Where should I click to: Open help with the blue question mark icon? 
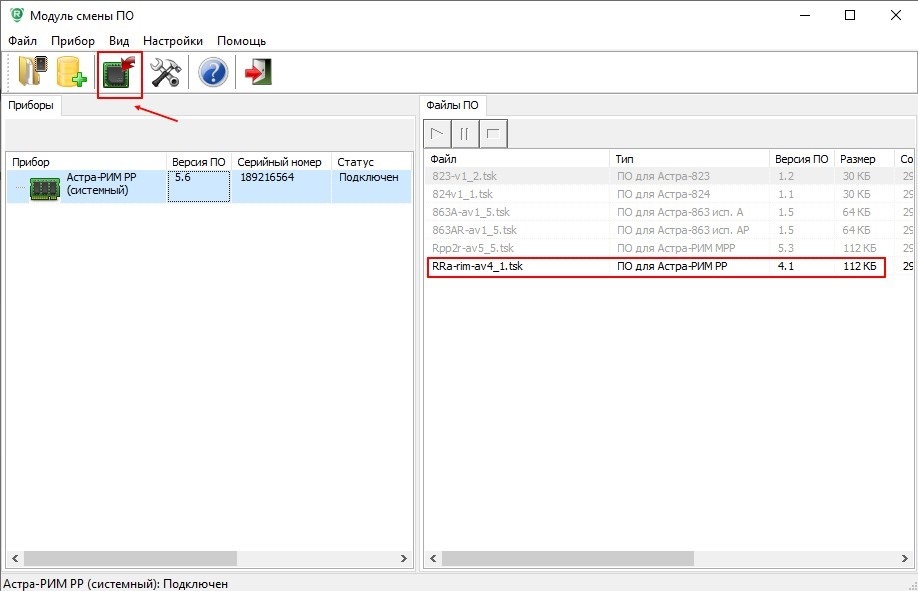tap(213, 73)
